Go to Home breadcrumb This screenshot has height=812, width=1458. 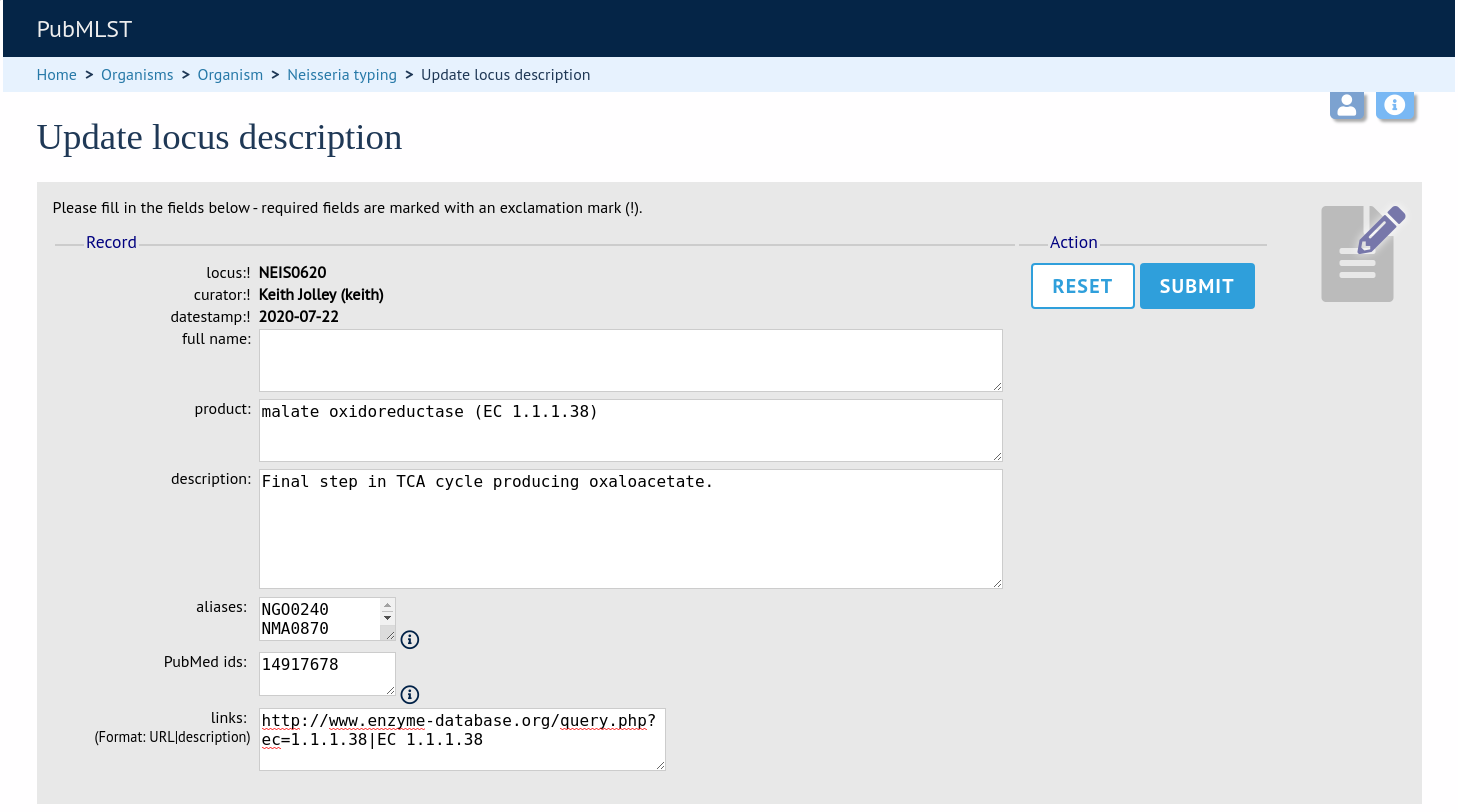pos(57,75)
